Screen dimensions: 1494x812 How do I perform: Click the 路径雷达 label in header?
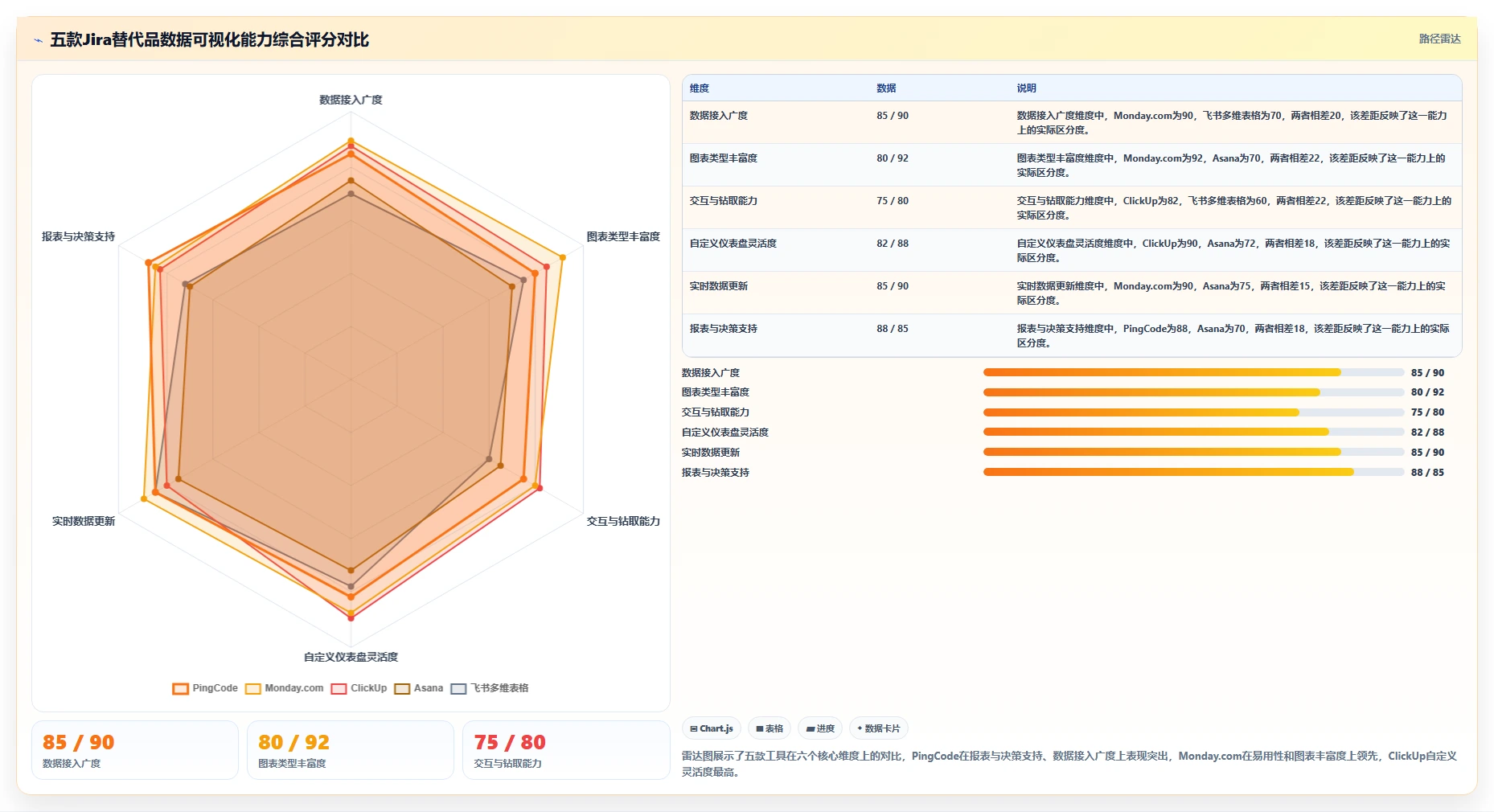point(1439,39)
